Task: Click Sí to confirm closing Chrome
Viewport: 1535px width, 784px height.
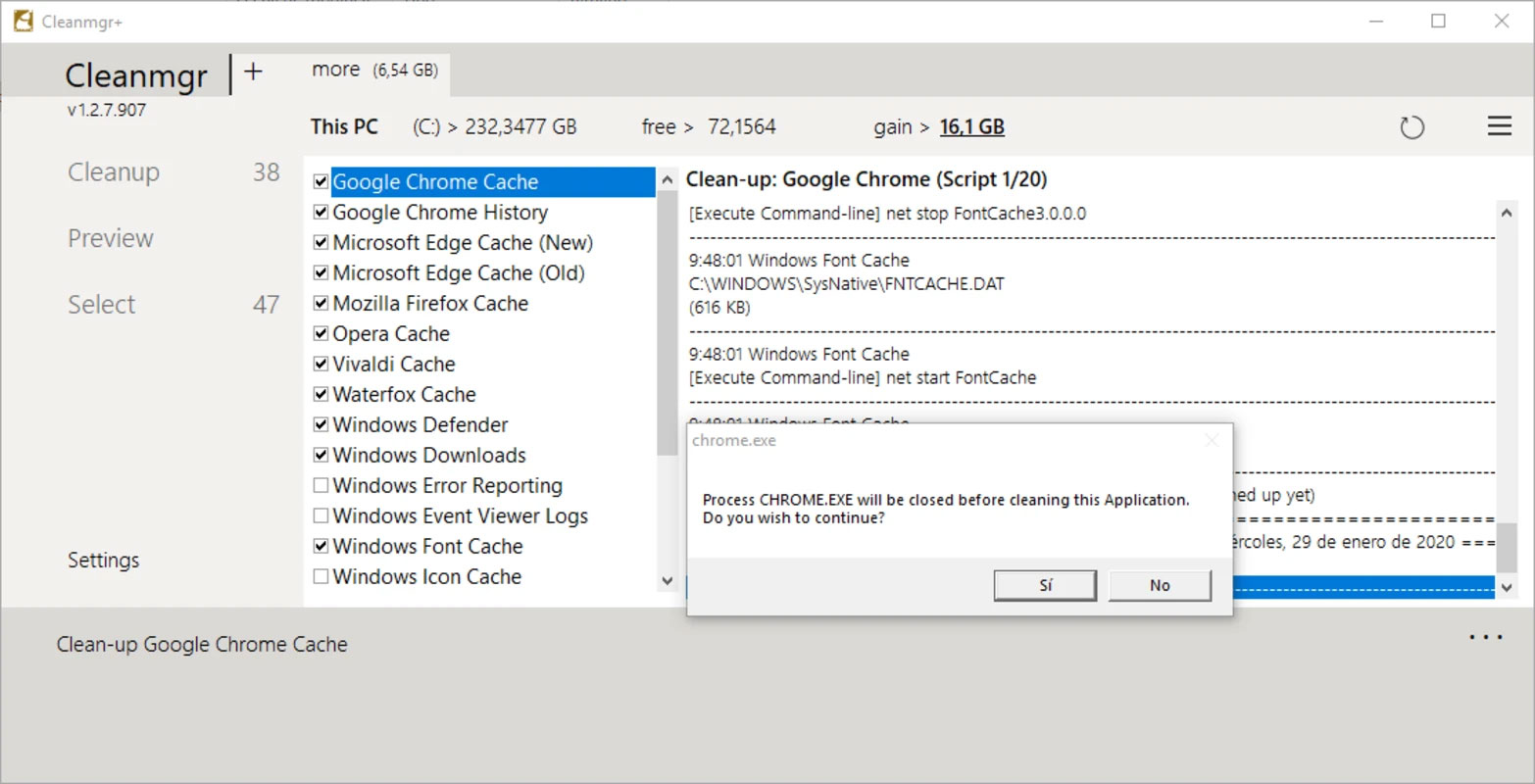Action: [1045, 585]
